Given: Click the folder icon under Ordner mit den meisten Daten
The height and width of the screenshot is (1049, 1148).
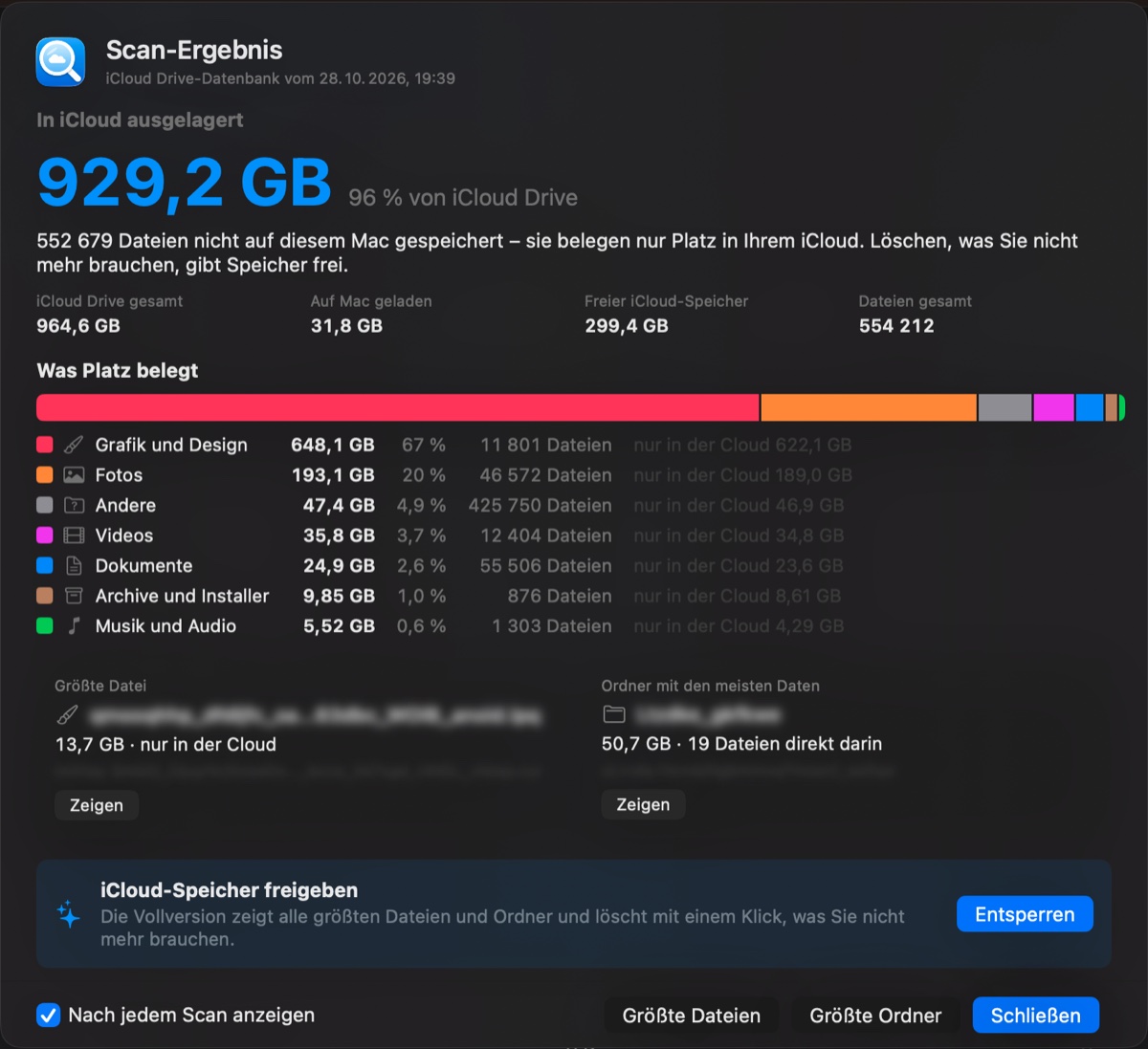Looking at the screenshot, I should coord(614,714).
